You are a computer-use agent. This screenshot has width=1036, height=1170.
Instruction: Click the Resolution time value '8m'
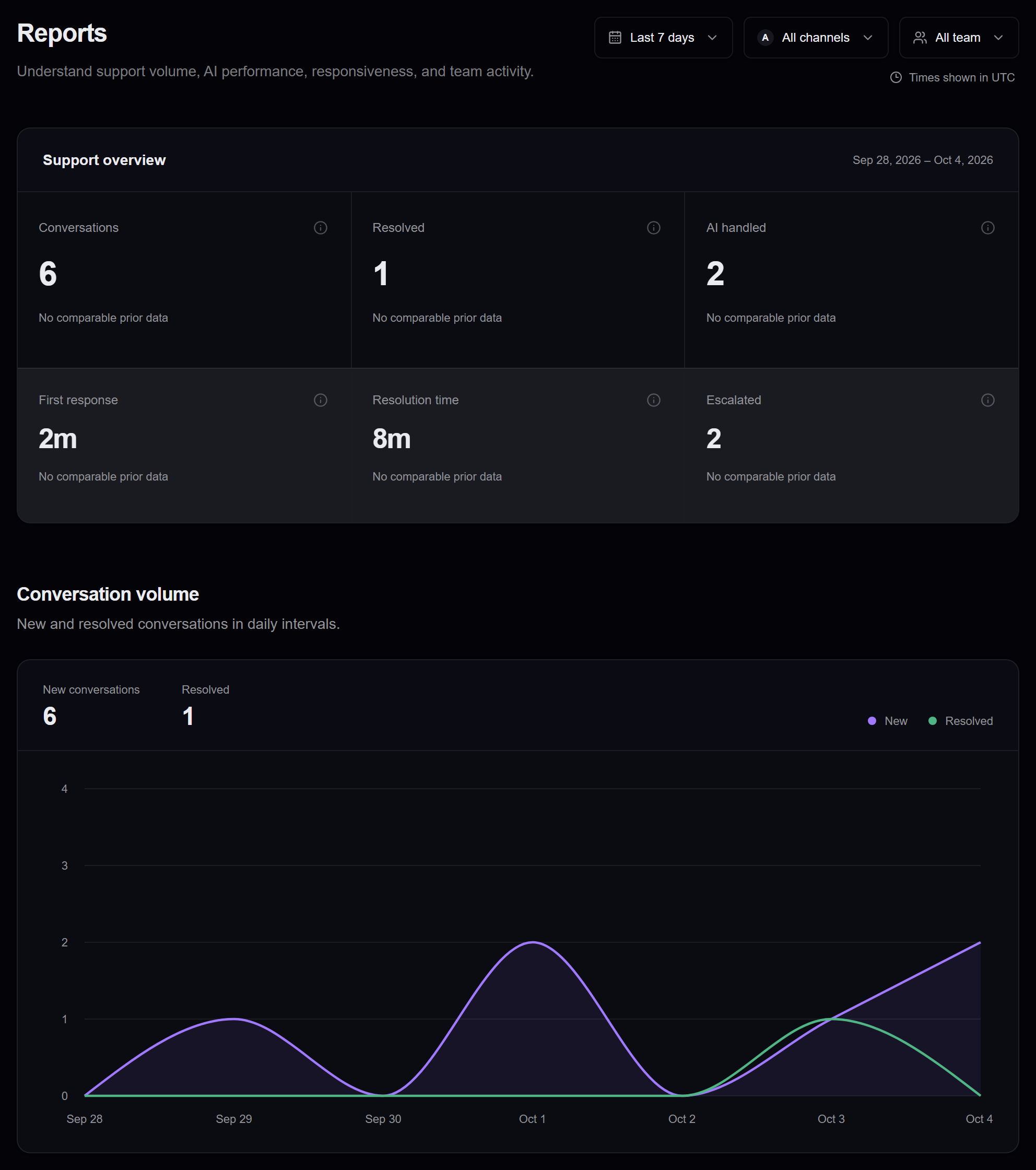pyautogui.click(x=392, y=439)
